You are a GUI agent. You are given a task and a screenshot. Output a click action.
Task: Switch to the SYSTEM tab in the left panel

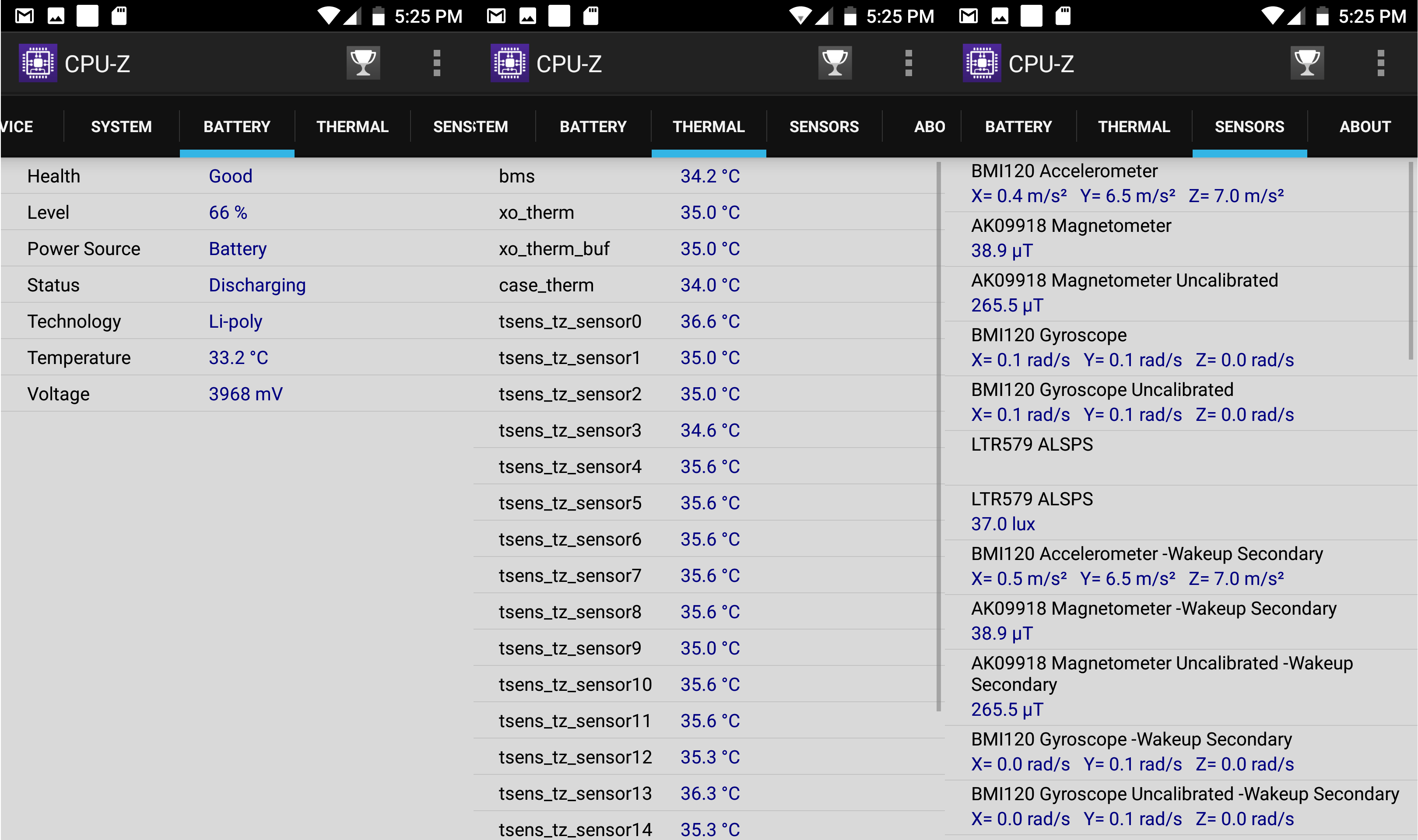pos(121,126)
